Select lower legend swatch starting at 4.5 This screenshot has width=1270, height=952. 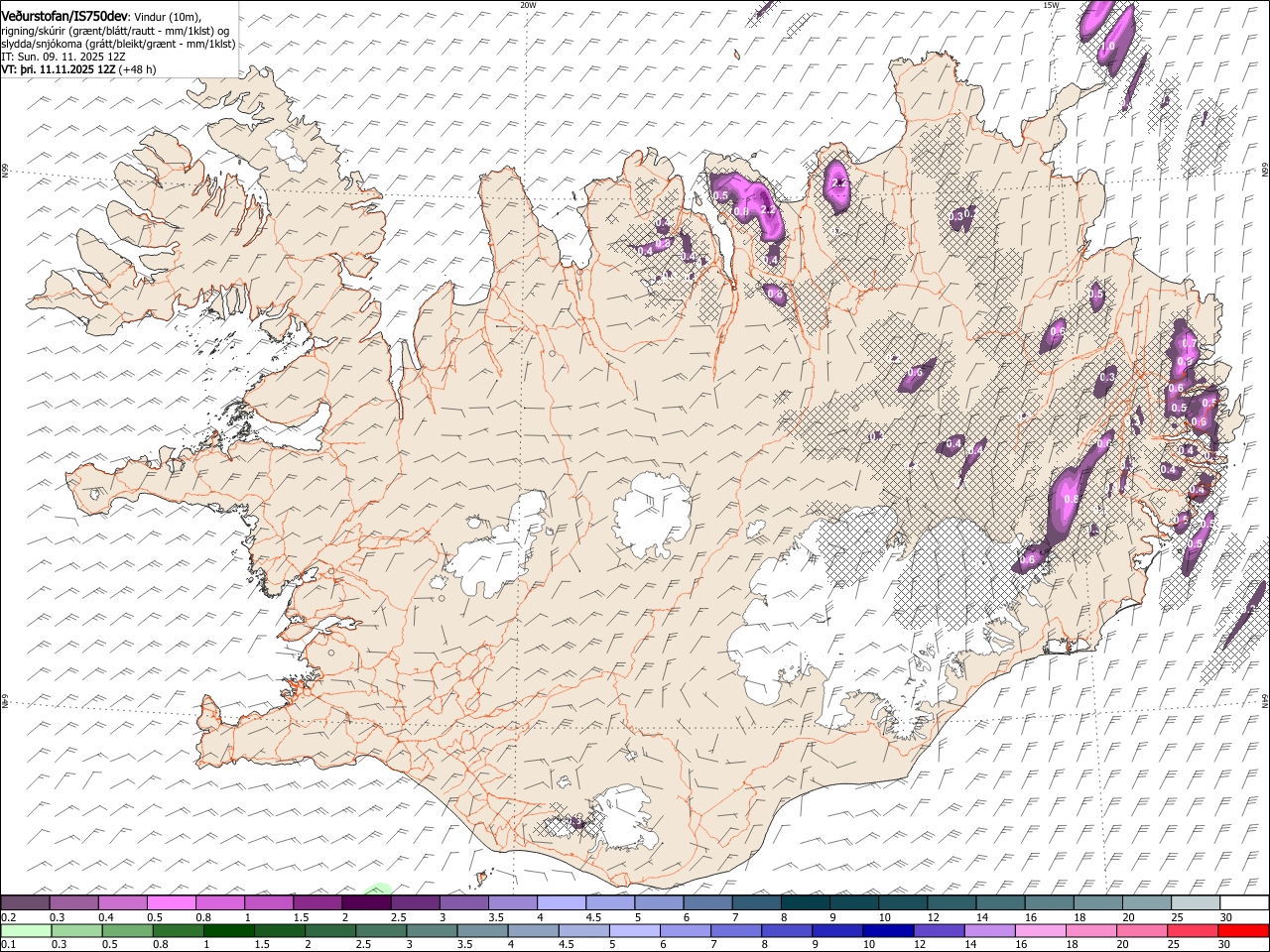[582, 930]
